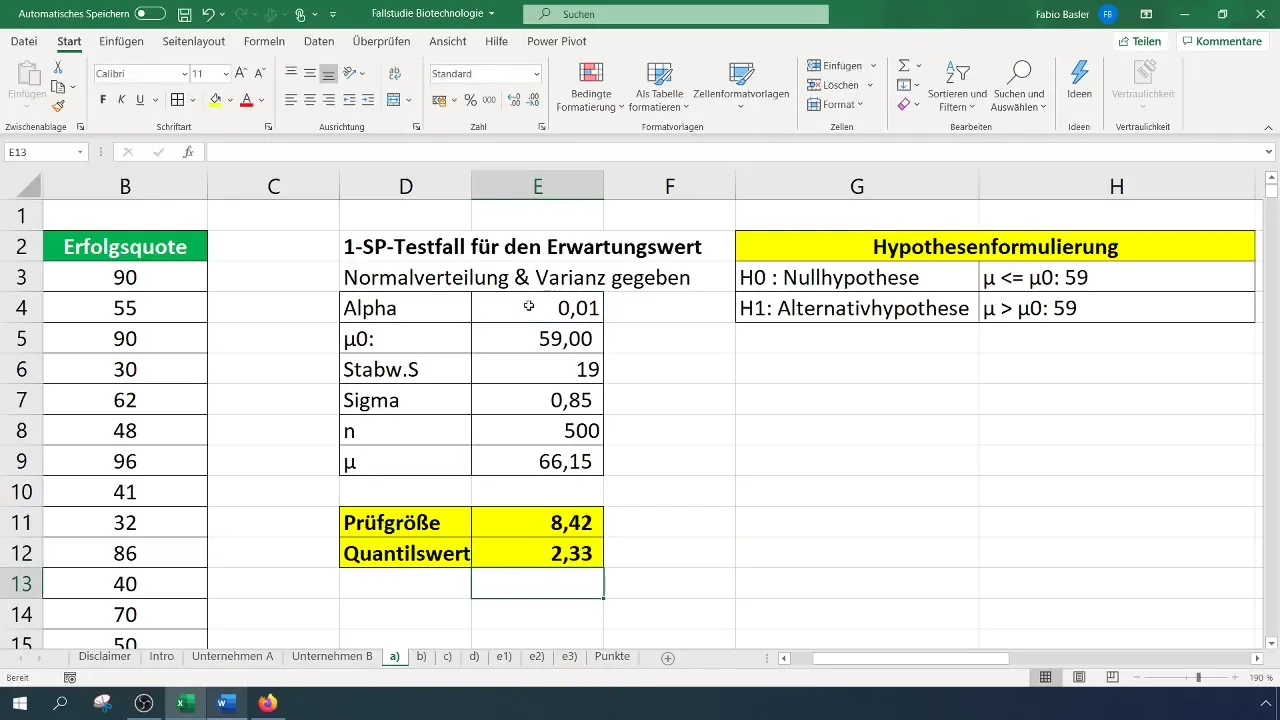
Task: Click the Orientation angled text icon
Action: [350, 74]
